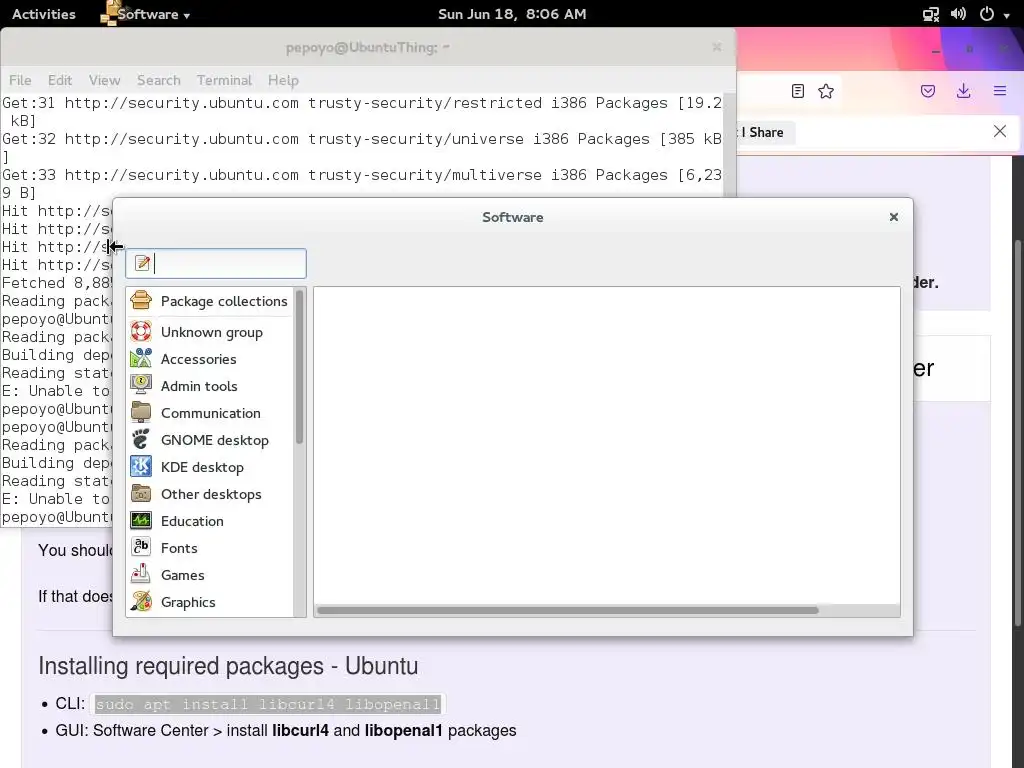This screenshot has height=768, width=1024.
Task: Open the system menu arrow in top bar
Action: click(x=1006, y=15)
